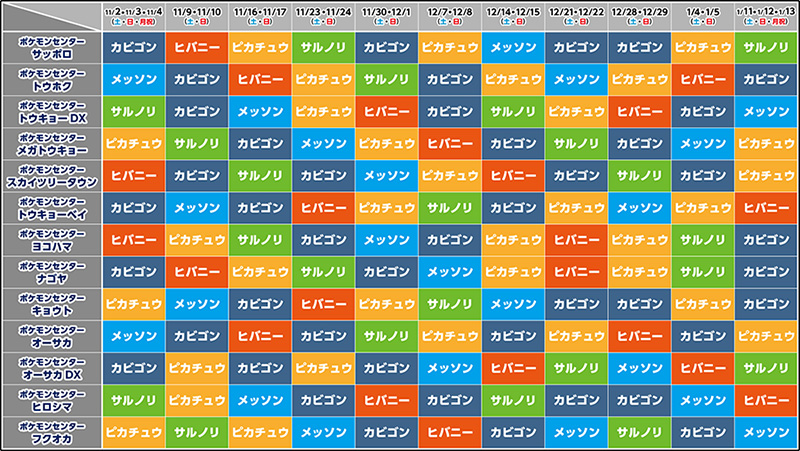Click the ポケモンセンター スカイツリータウン row header
800x451 pixels.
click(52, 176)
